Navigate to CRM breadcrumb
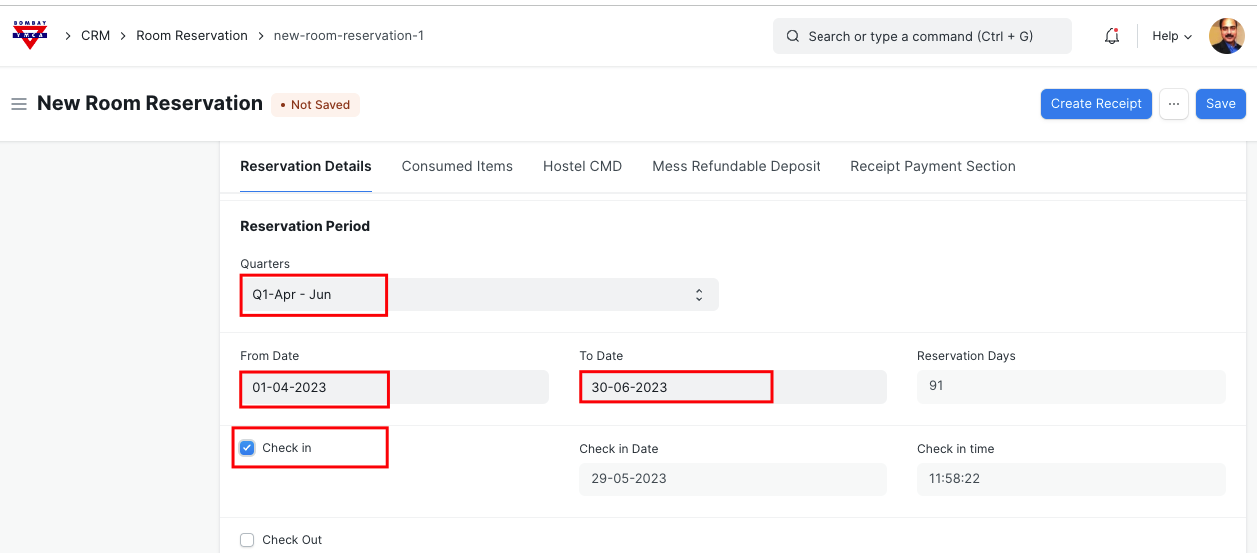Image resolution: width=1257 pixels, height=553 pixels. pos(96,36)
